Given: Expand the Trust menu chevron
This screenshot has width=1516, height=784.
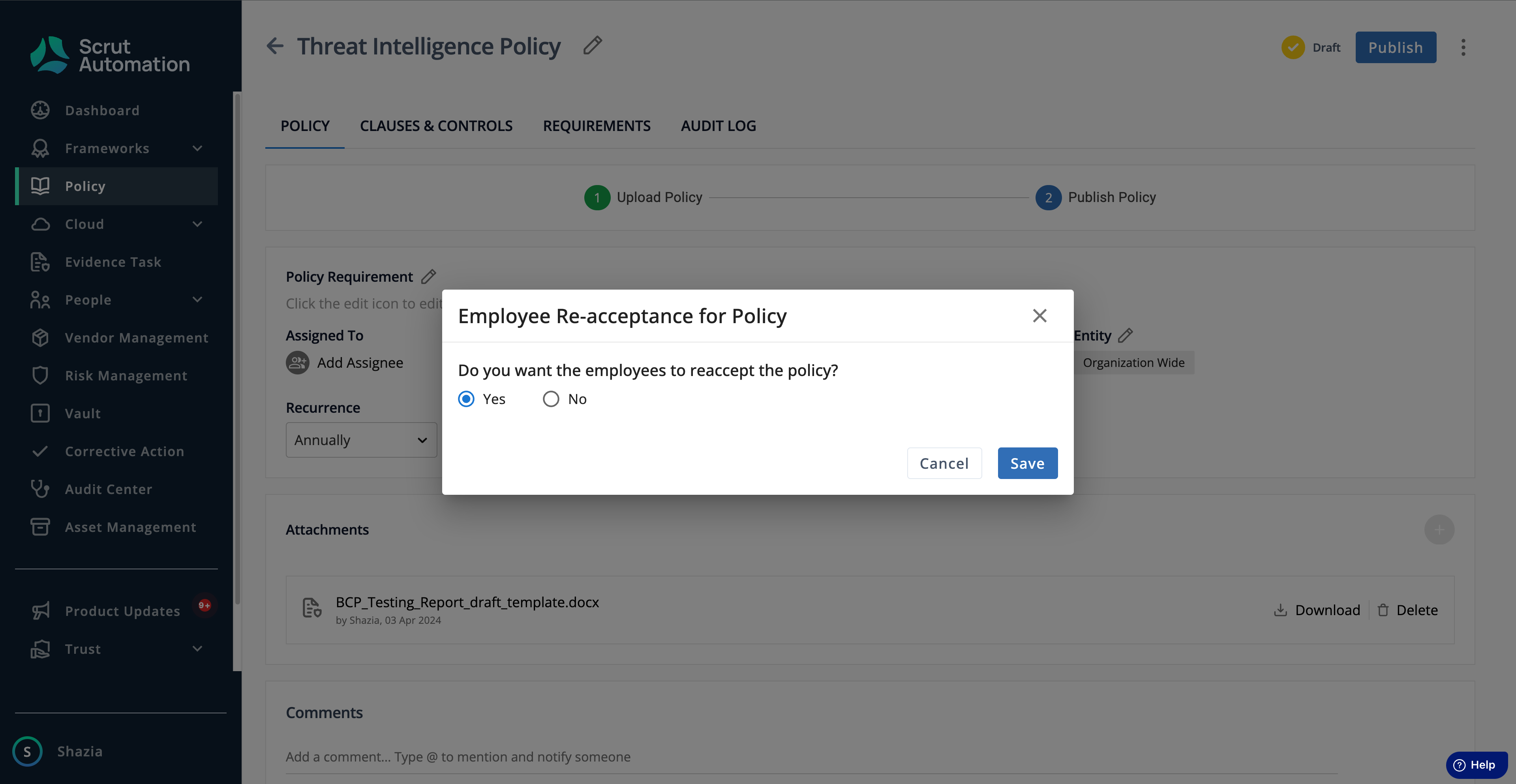Looking at the screenshot, I should click(x=198, y=649).
